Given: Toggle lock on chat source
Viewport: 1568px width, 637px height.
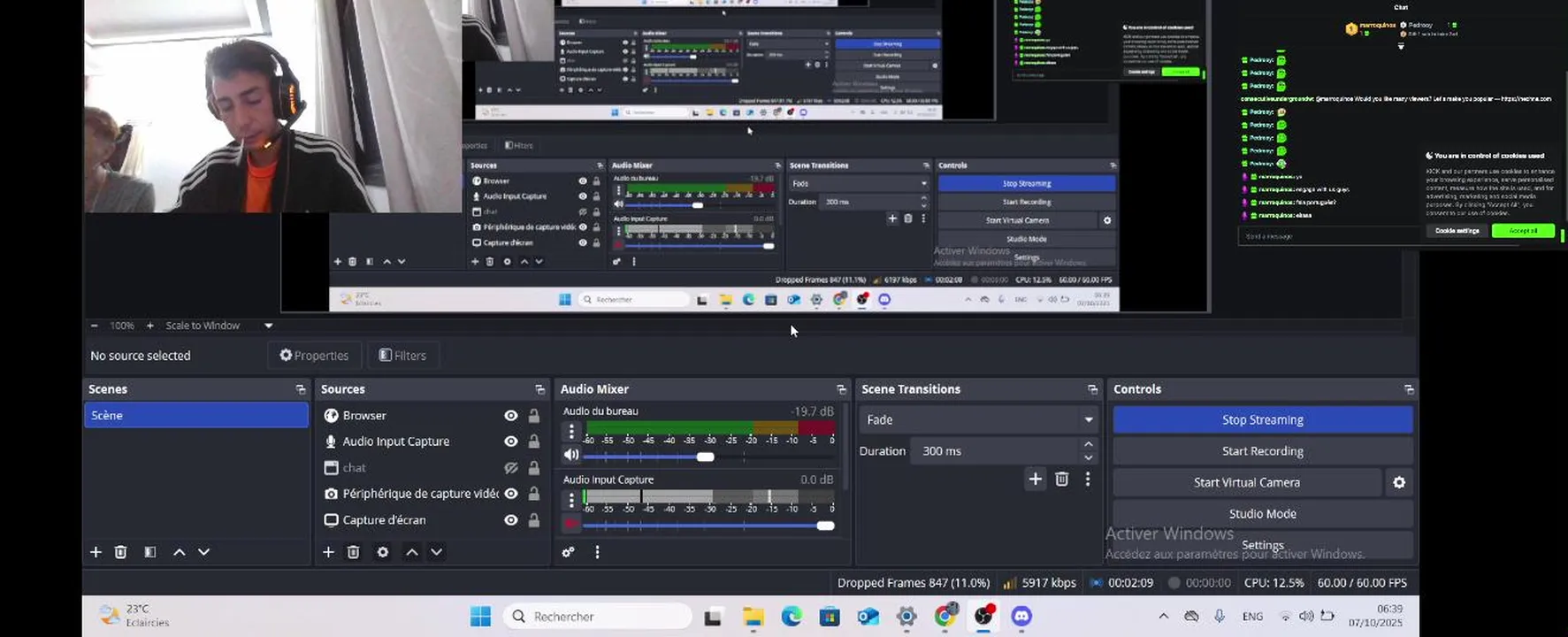Looking at the screenshot, I should tap(534, 468).
